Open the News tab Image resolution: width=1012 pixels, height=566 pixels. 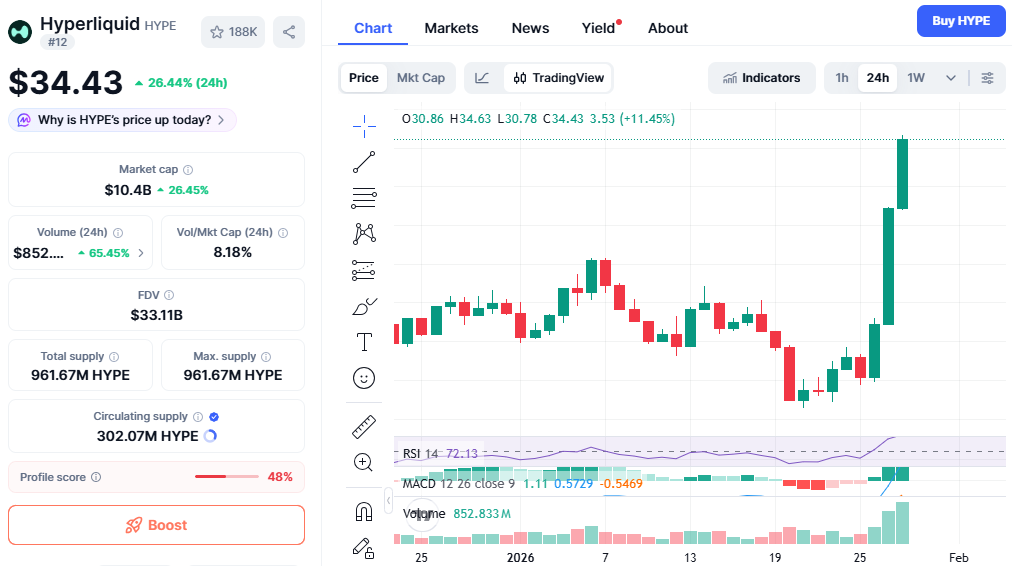pyautogui.click(x=530, y=28)
